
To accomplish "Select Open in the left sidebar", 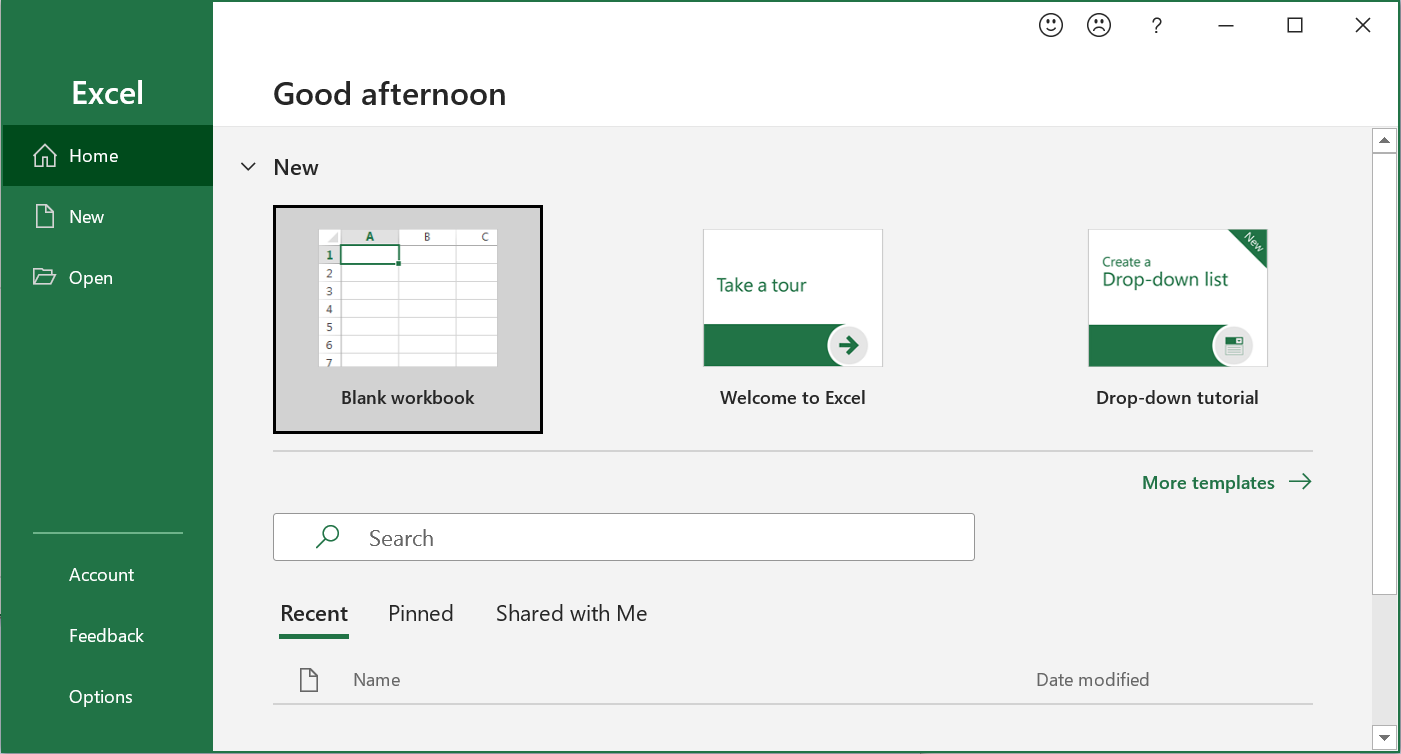I will point(107,278).
